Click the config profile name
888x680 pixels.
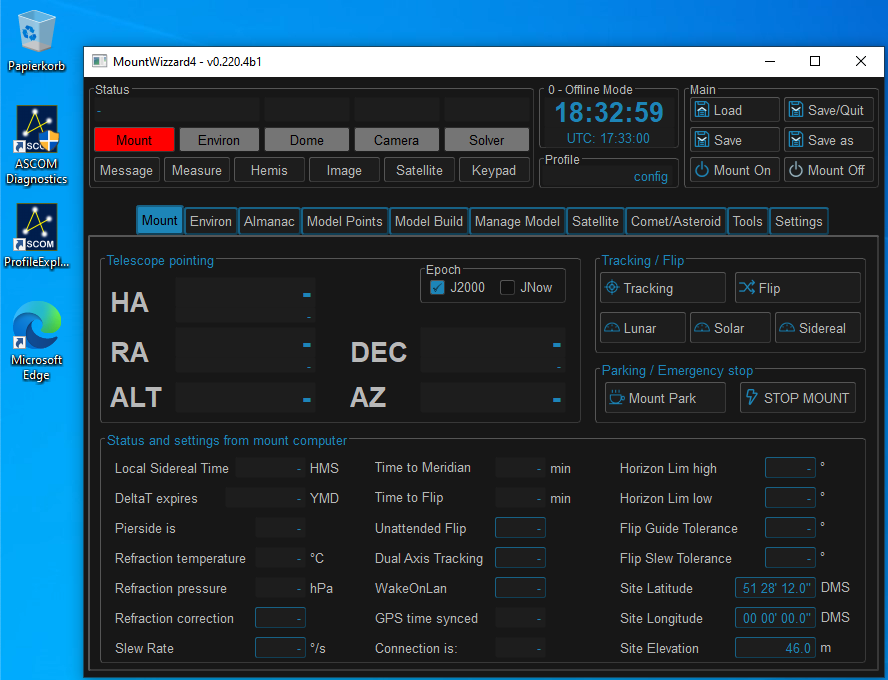651,177
